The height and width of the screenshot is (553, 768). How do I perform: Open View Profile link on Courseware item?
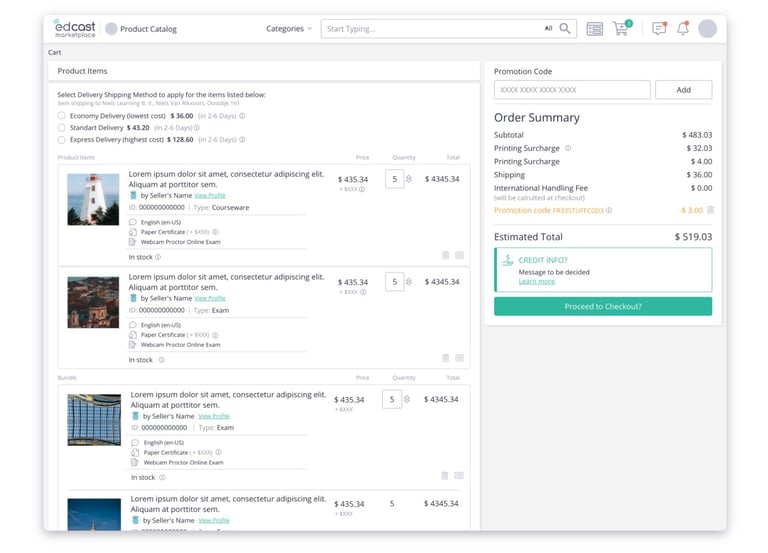click(210, 195)
